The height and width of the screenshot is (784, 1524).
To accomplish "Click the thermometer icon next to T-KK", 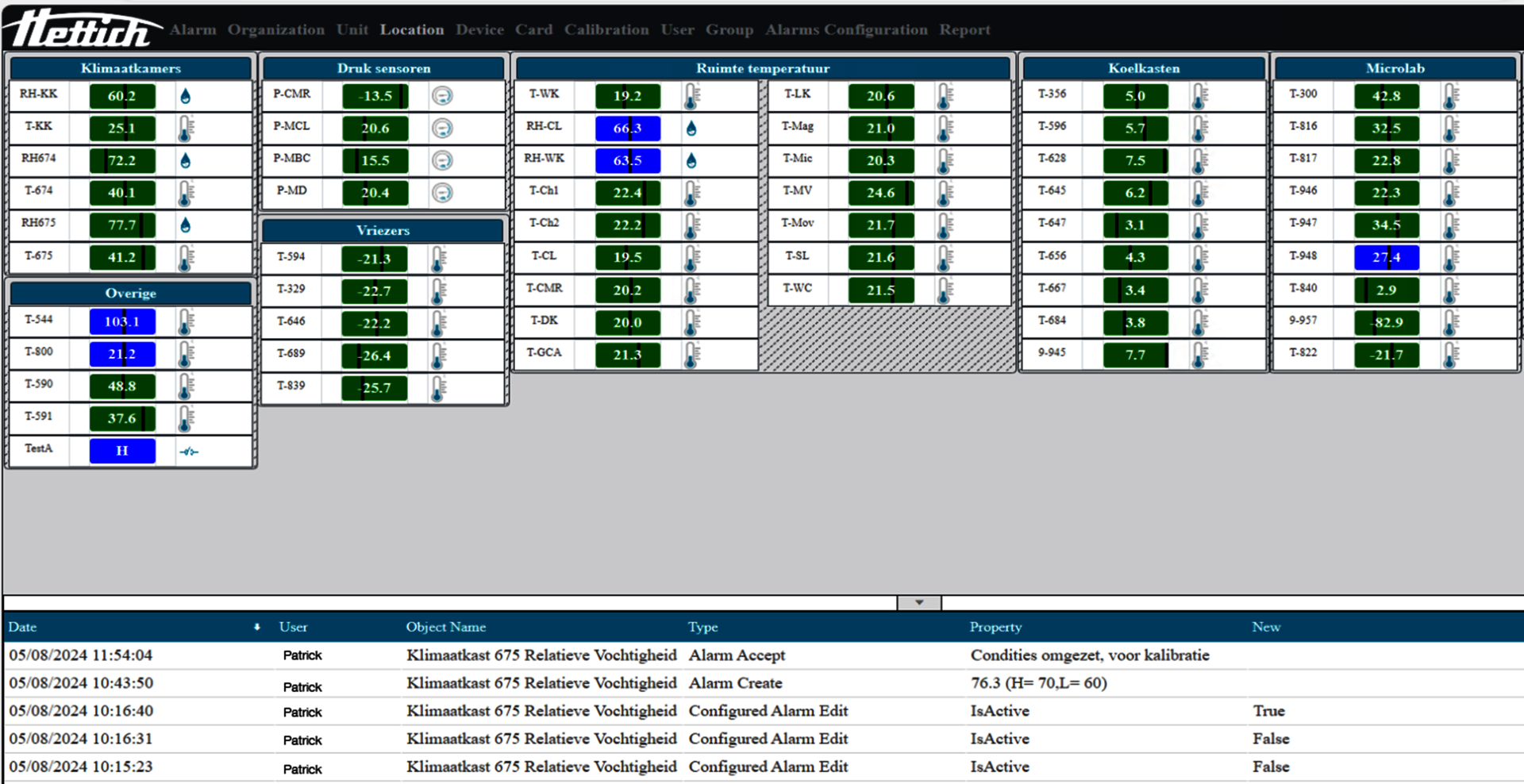I will tap(185, 129).
